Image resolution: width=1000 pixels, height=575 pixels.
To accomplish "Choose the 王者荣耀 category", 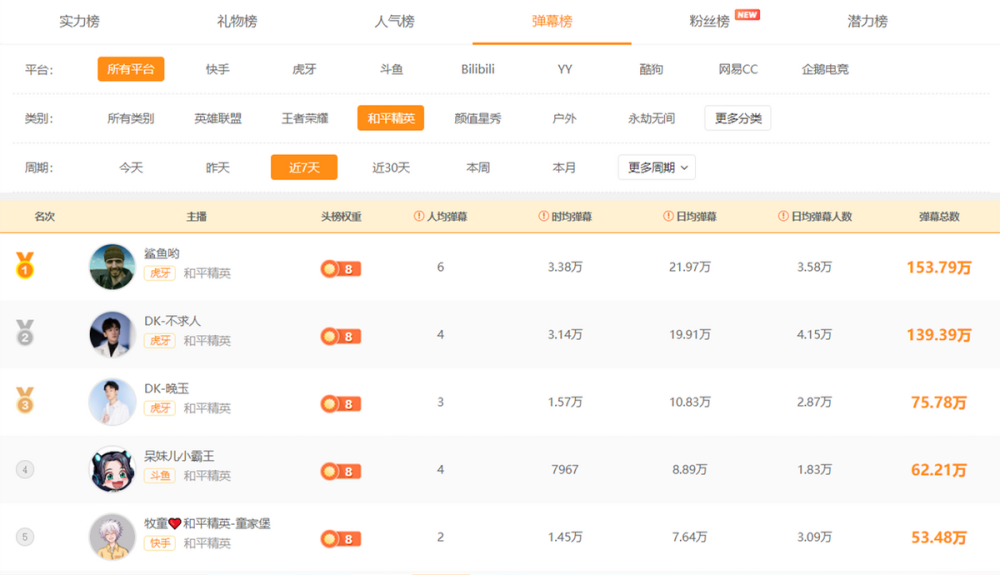I will [x=304, y=118].
